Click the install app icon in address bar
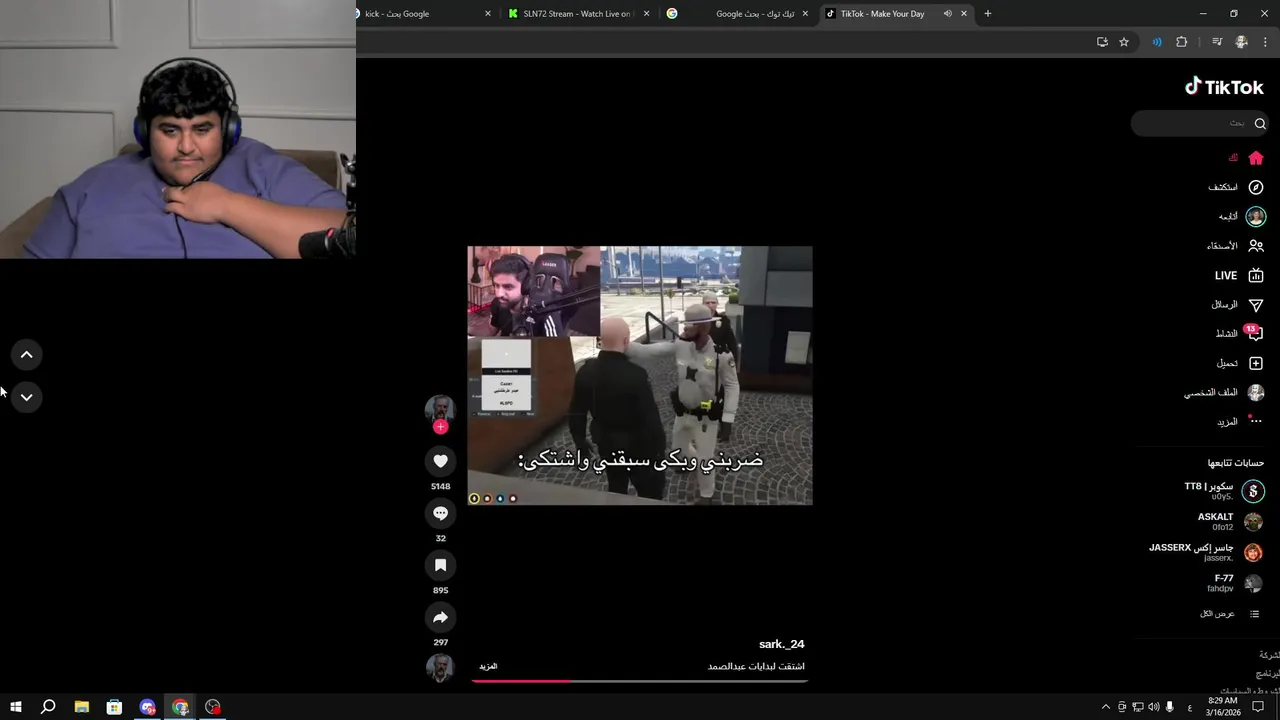 pyautogui.click(x=1102, y=42)
